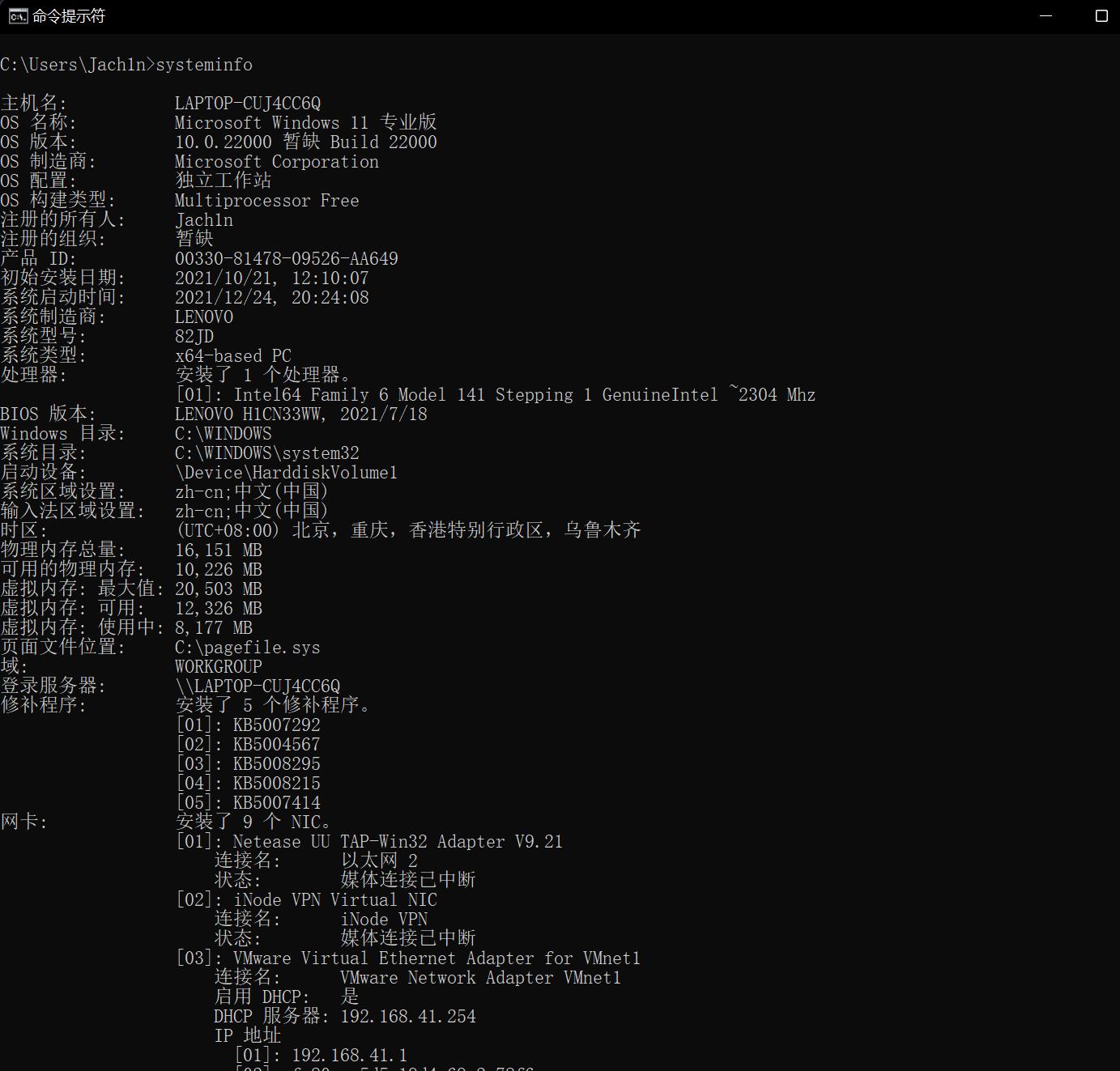Click domain value WORKGROUP
This screenshot has height=1071, width=1120.
pyautogui.click(x=219, y=667)
